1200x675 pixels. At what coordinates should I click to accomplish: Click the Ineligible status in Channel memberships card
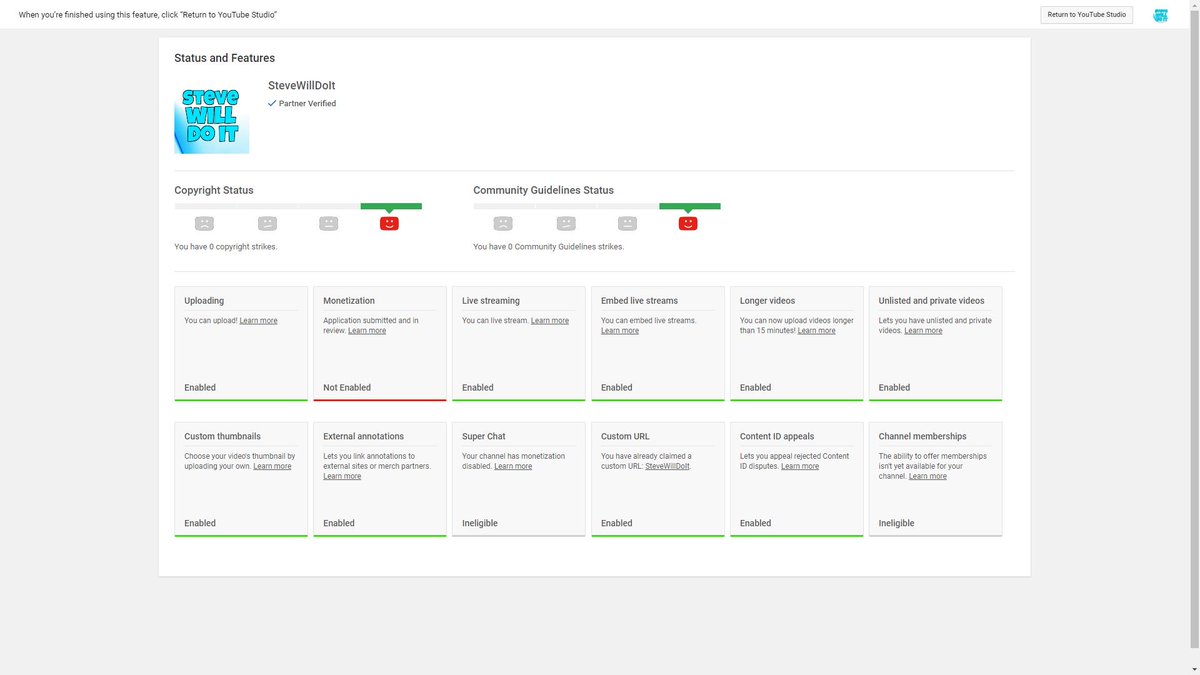coord(897,524)
